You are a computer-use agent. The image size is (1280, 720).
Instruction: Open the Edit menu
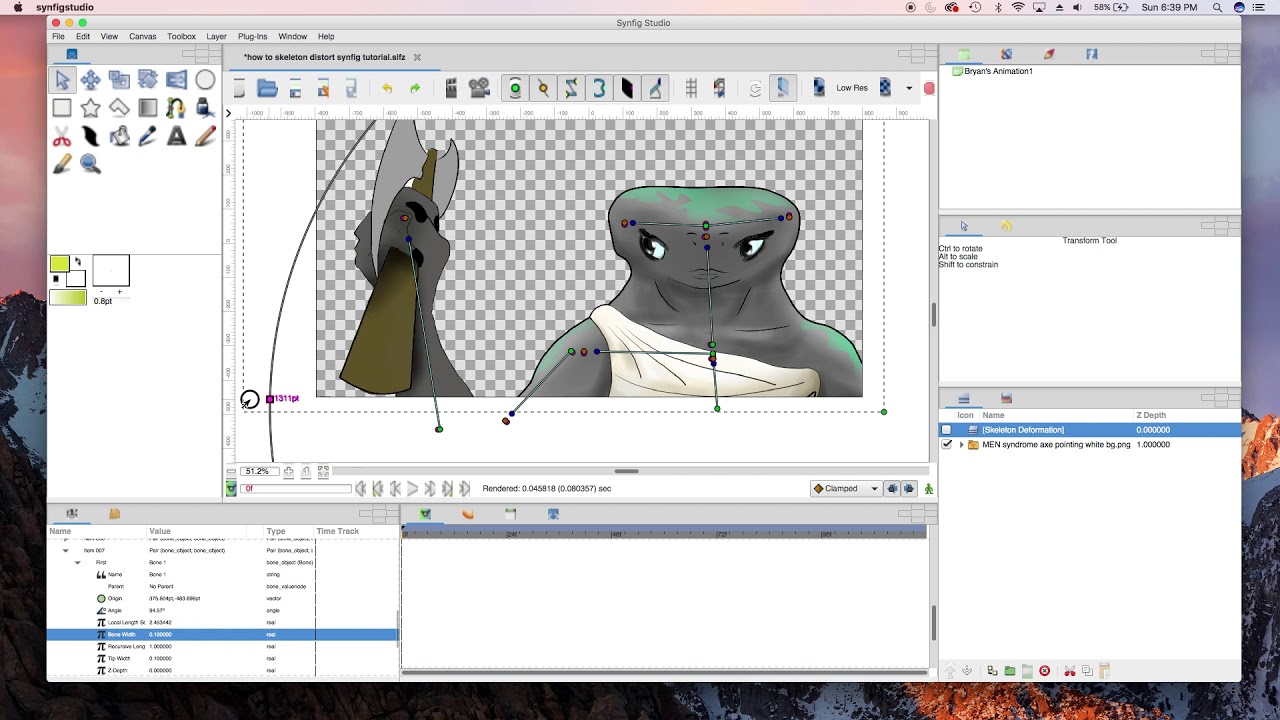coord(83,36)
